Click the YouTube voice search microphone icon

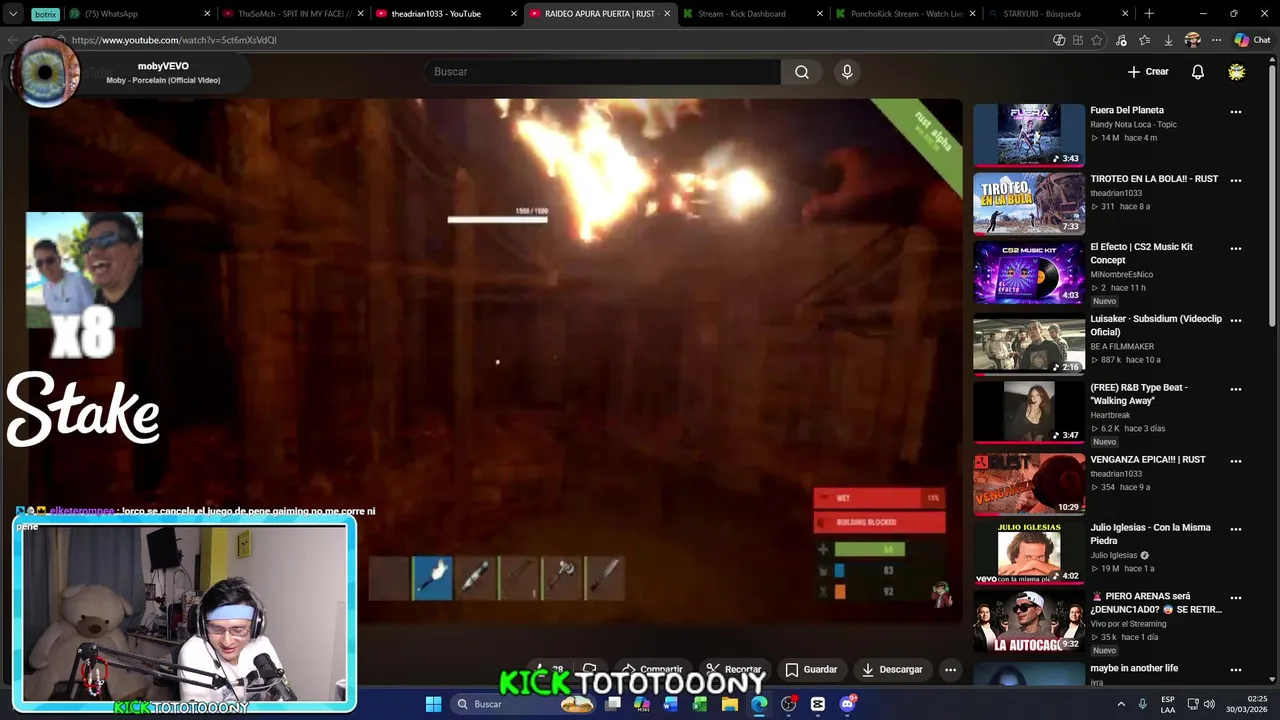coord(847,72)
